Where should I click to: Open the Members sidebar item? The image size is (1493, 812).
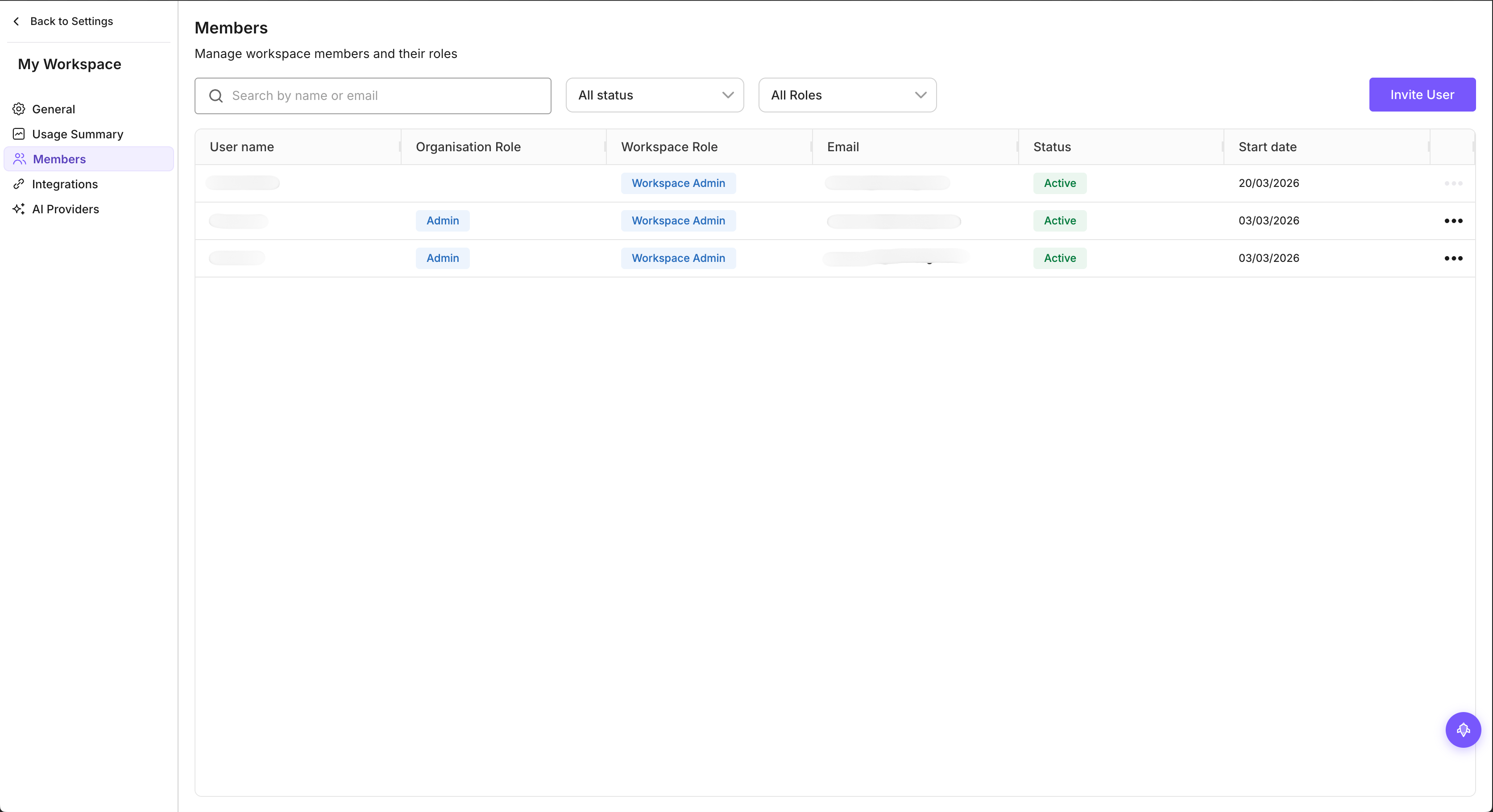point(59,159)
